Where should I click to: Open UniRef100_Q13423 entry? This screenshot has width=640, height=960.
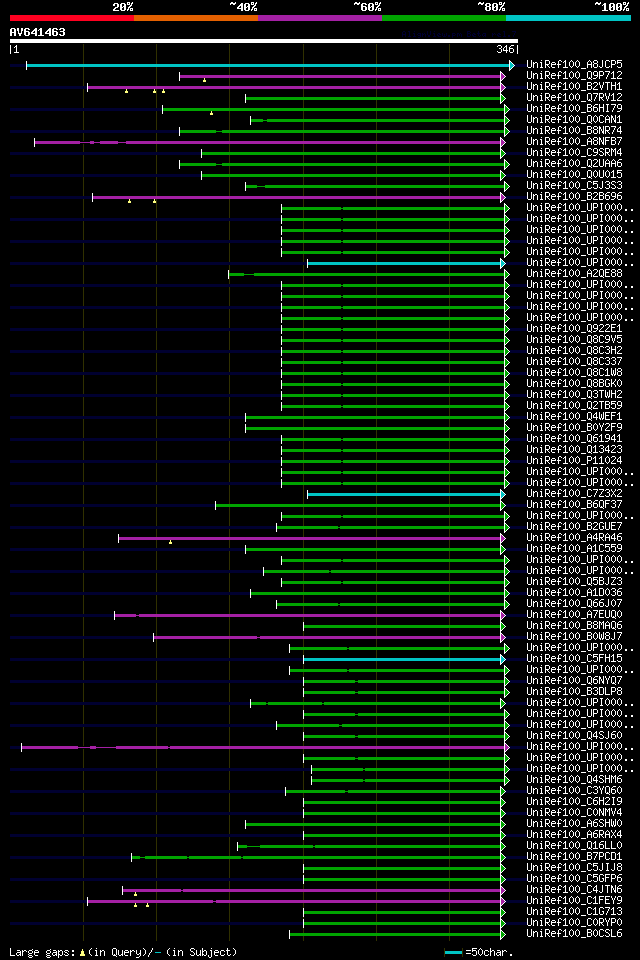(x=574, y=450)
